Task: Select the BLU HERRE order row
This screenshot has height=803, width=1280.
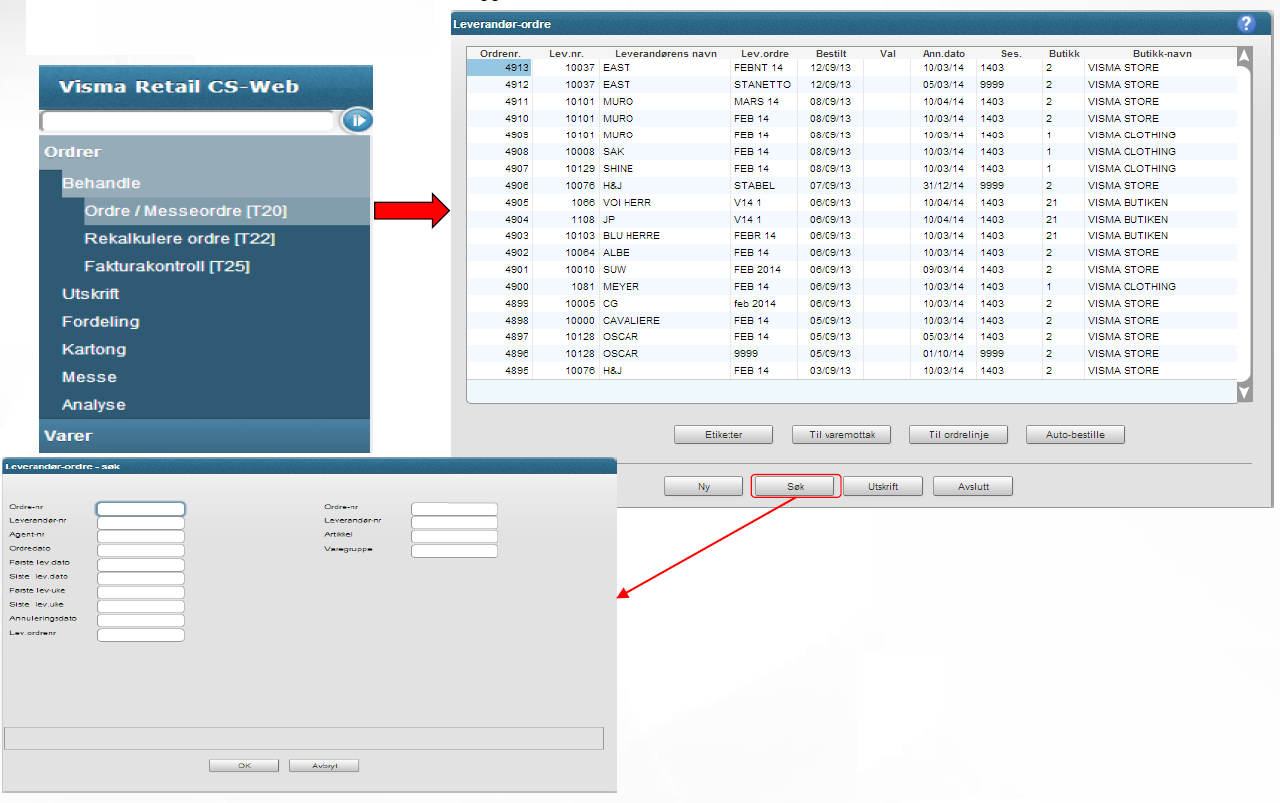Action: (852, 236)
